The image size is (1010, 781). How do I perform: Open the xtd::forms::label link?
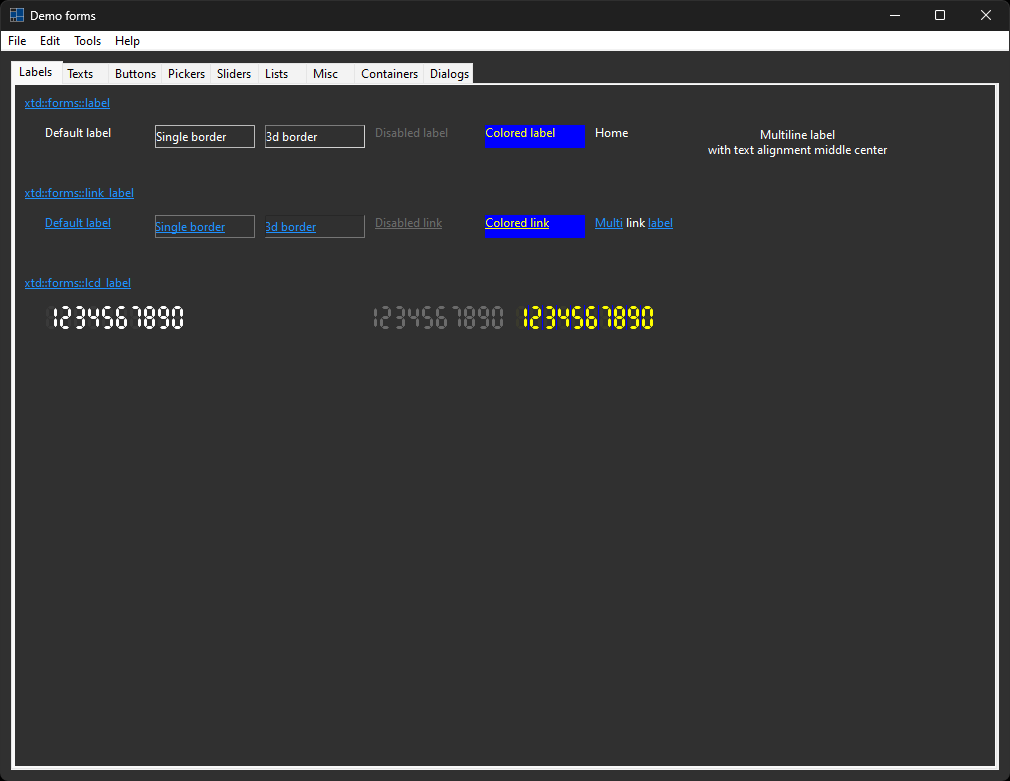click(x=67, y=103)
